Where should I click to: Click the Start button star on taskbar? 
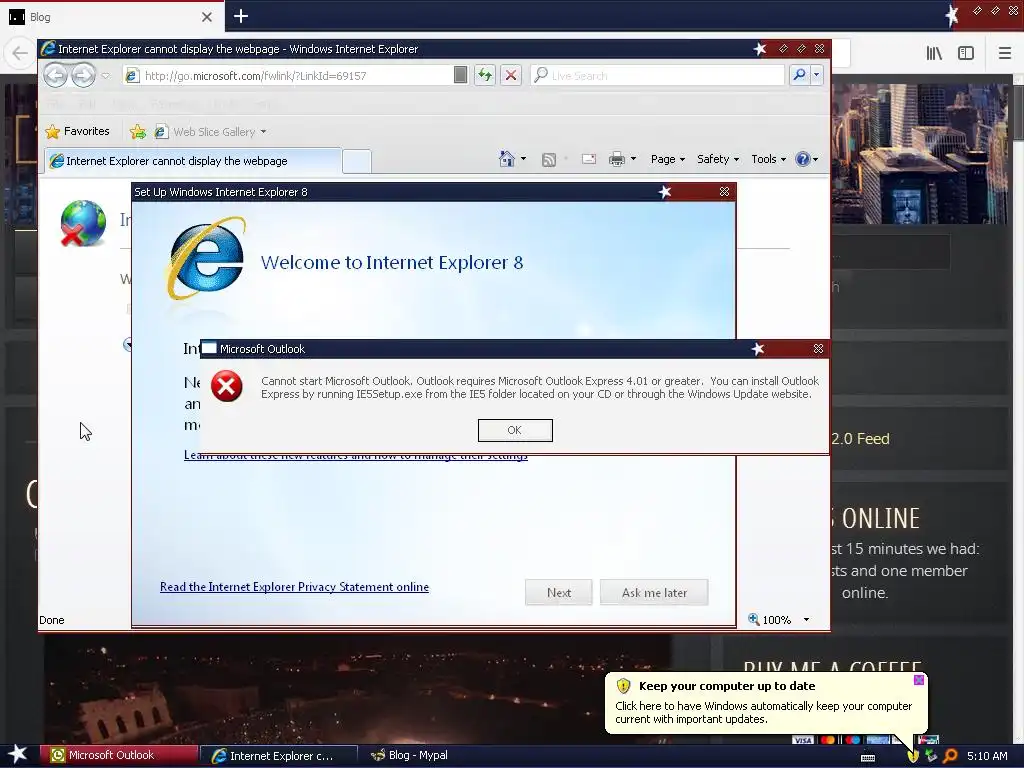click(17, 754)
